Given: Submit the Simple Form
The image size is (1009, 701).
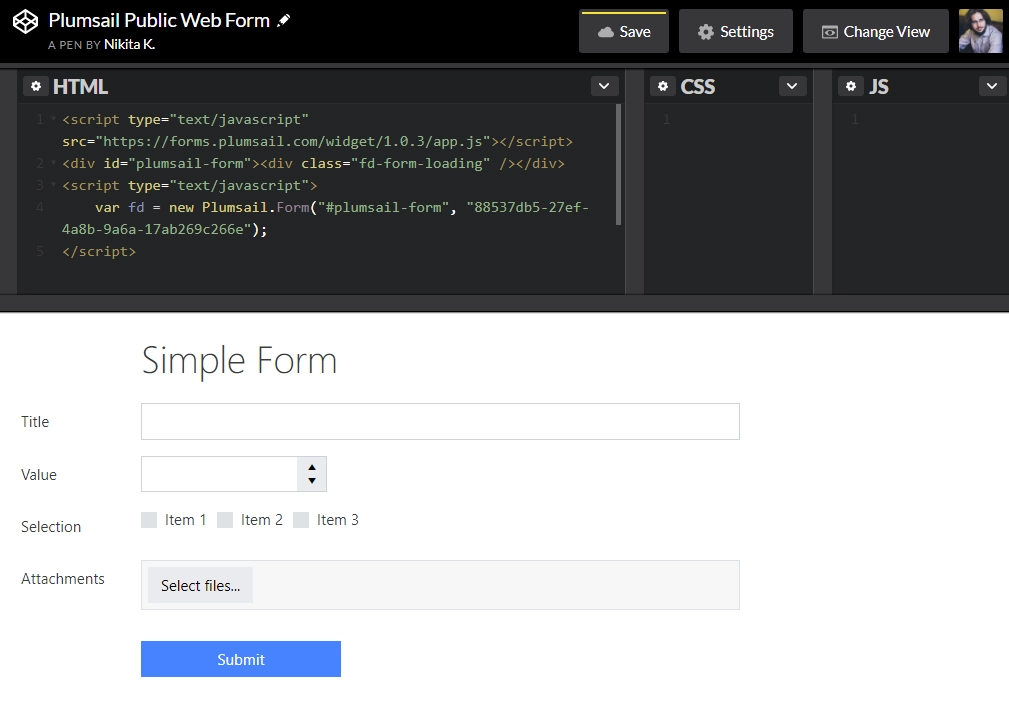Looking at the screenshot, I should click(x=240, y=659).
